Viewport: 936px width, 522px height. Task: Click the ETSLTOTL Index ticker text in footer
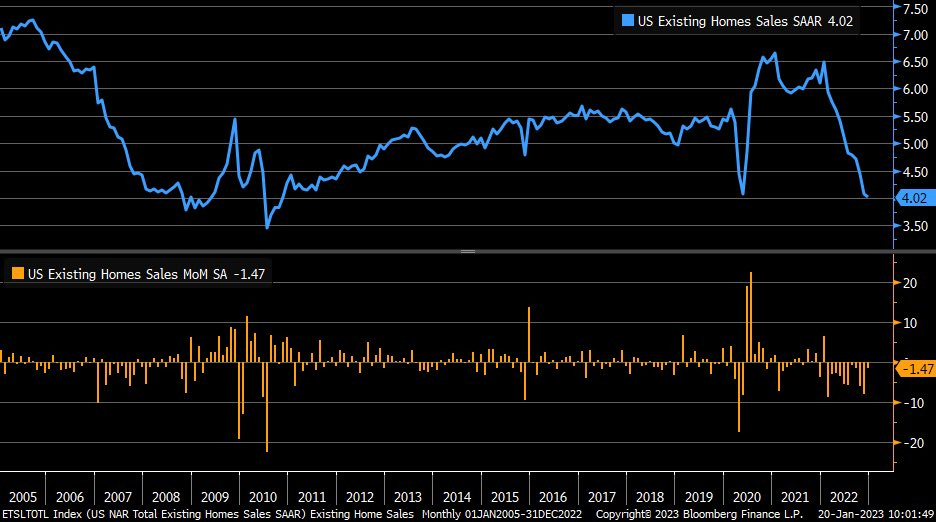(x=42, y=514)
